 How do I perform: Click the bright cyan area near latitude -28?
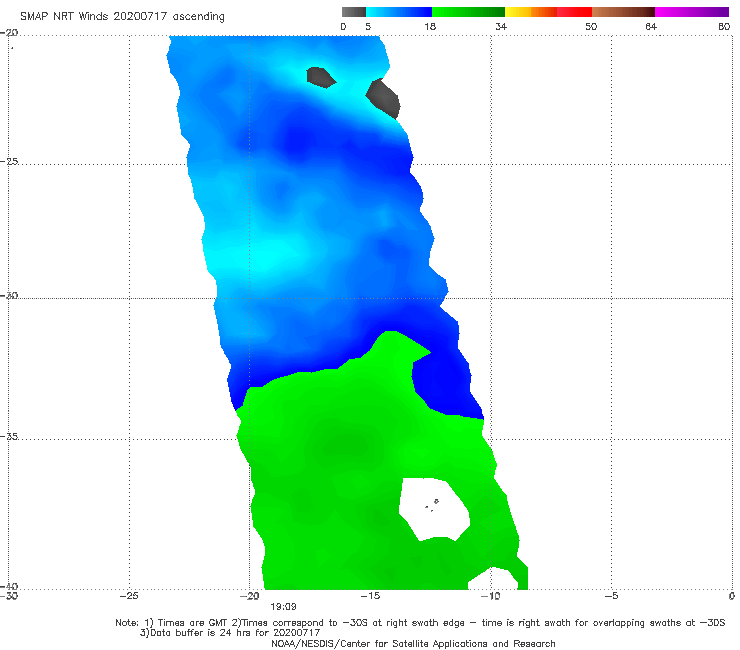pyautogui.click(x=264, y=255)
